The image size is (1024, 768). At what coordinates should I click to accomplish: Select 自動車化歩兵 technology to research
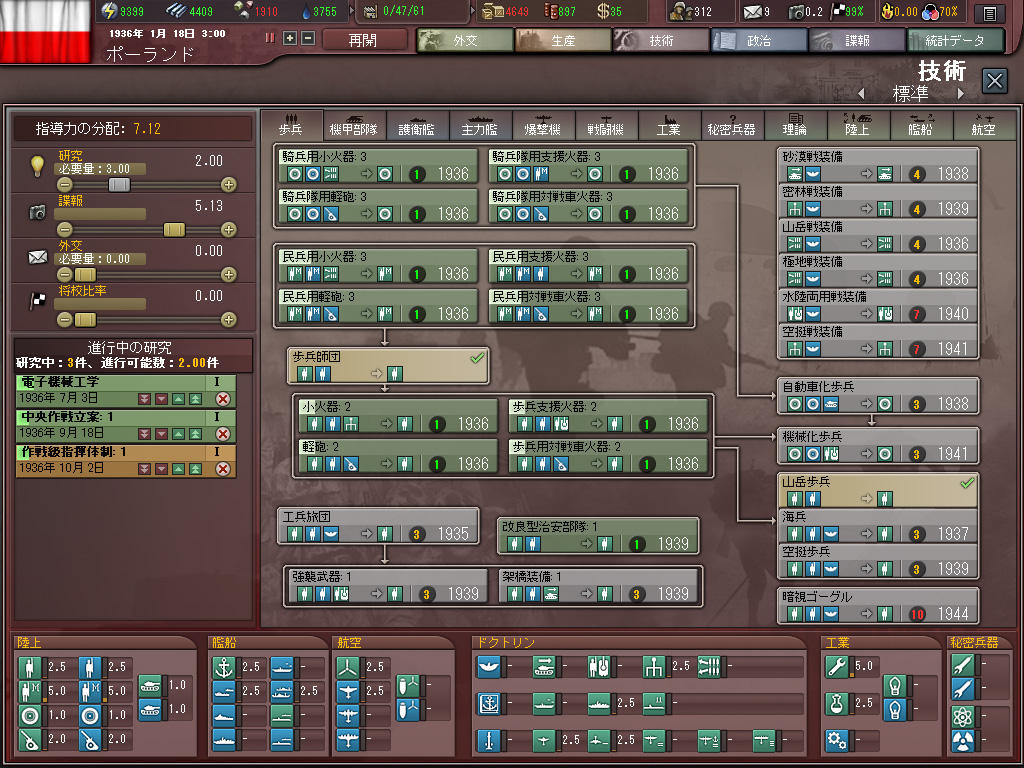877,396
